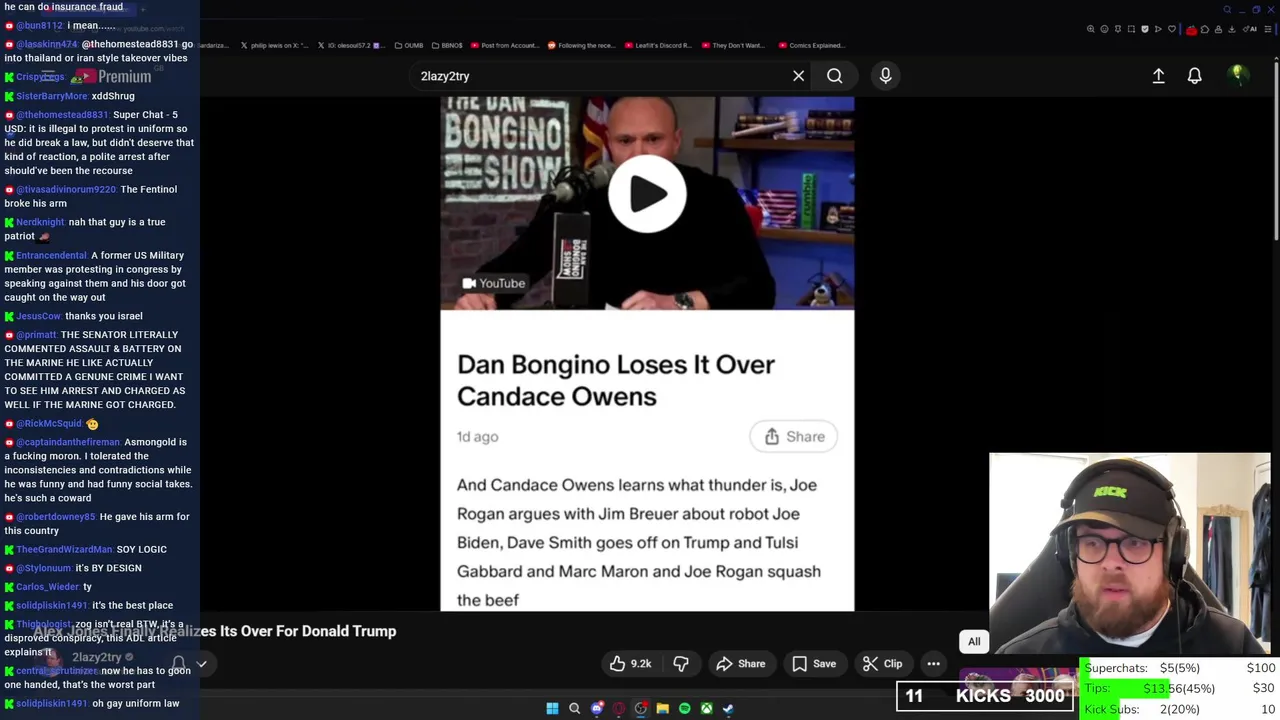Image resolution: width=1280 pixels, height=720 pixels.
Task: Save the video to a playlist
Action: (x=814, y=664)
